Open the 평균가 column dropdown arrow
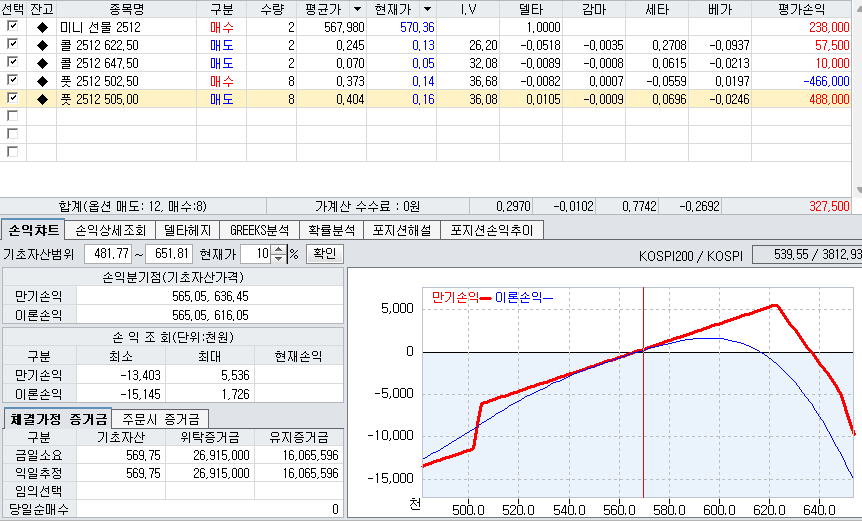This screenshot has width=862, height=521. click(357, 9)
